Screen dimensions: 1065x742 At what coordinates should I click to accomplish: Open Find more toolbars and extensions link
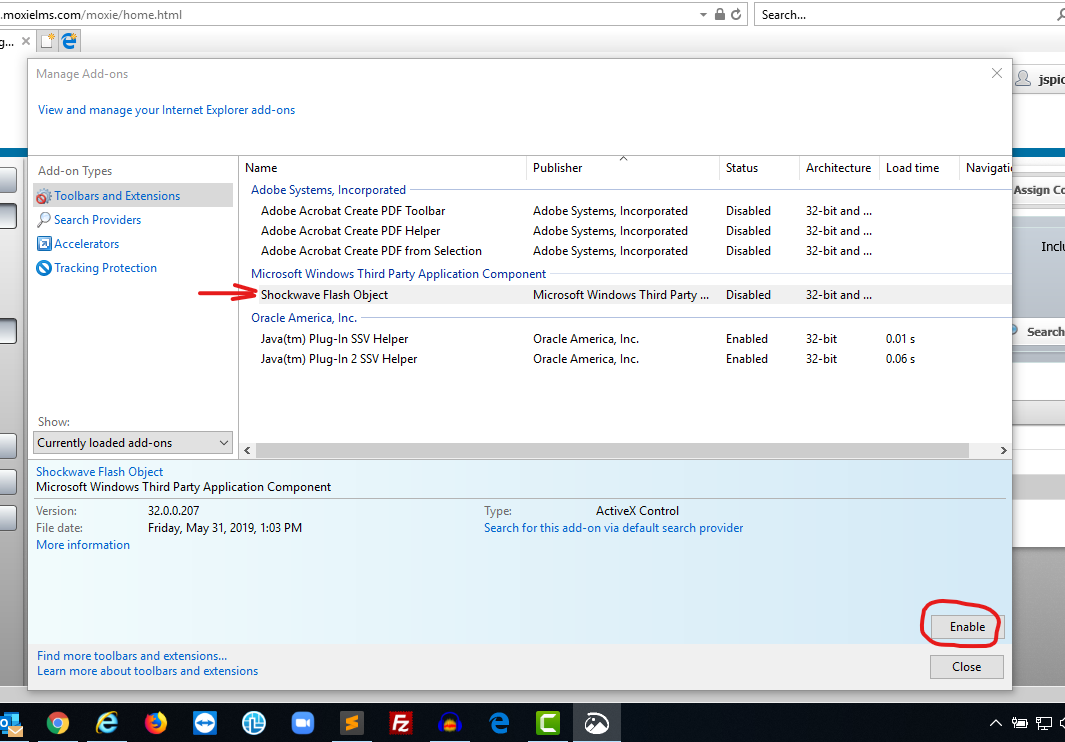pos(132,656)
